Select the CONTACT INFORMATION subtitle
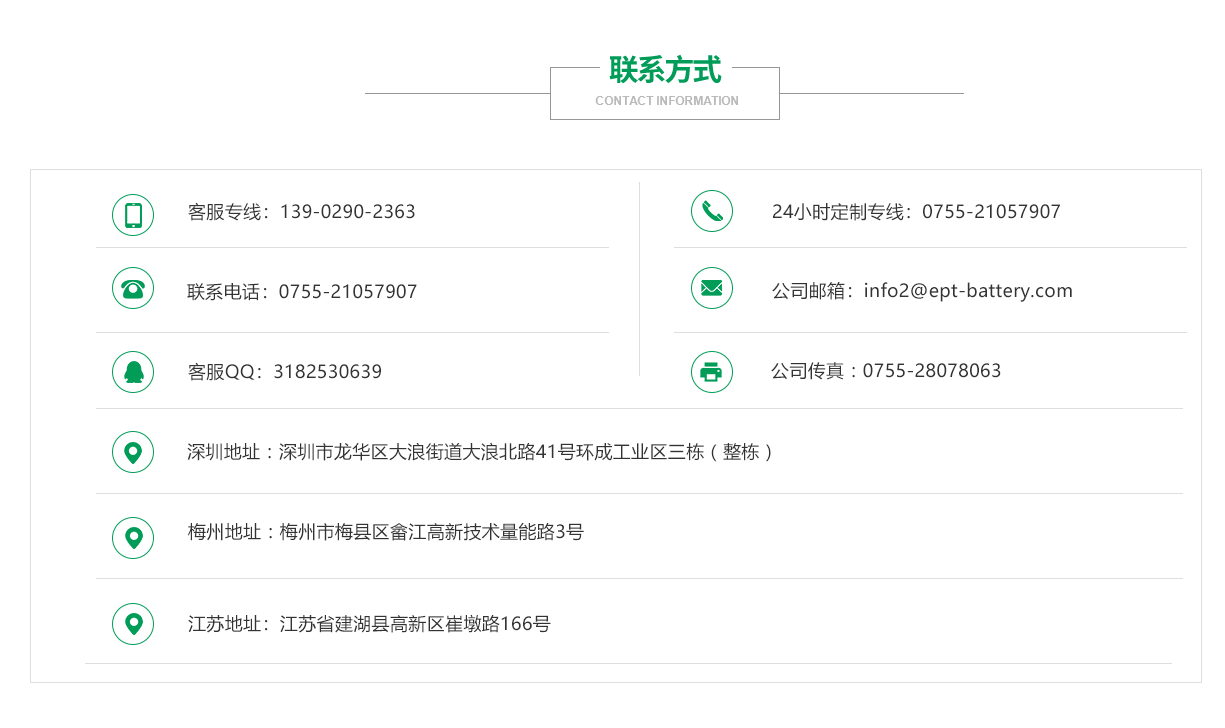The width and height of the screenshot is (1225, 728). (x=665, y=100)
